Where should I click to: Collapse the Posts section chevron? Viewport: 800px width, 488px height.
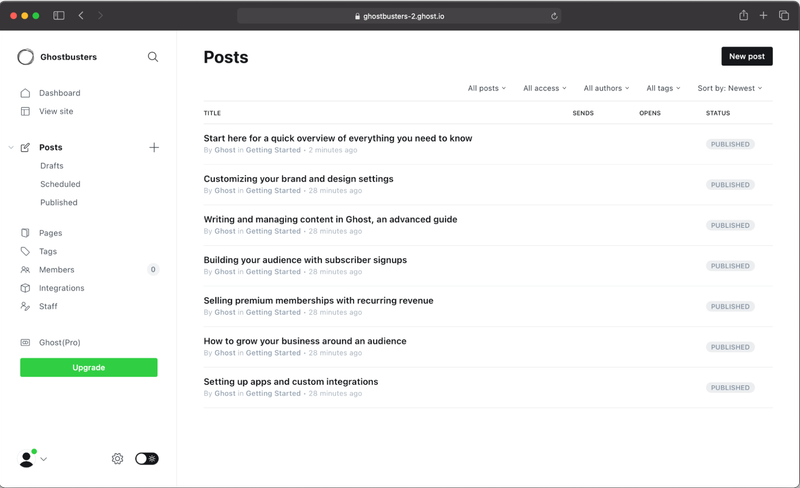pyautogui.click(x=11, y=148)
